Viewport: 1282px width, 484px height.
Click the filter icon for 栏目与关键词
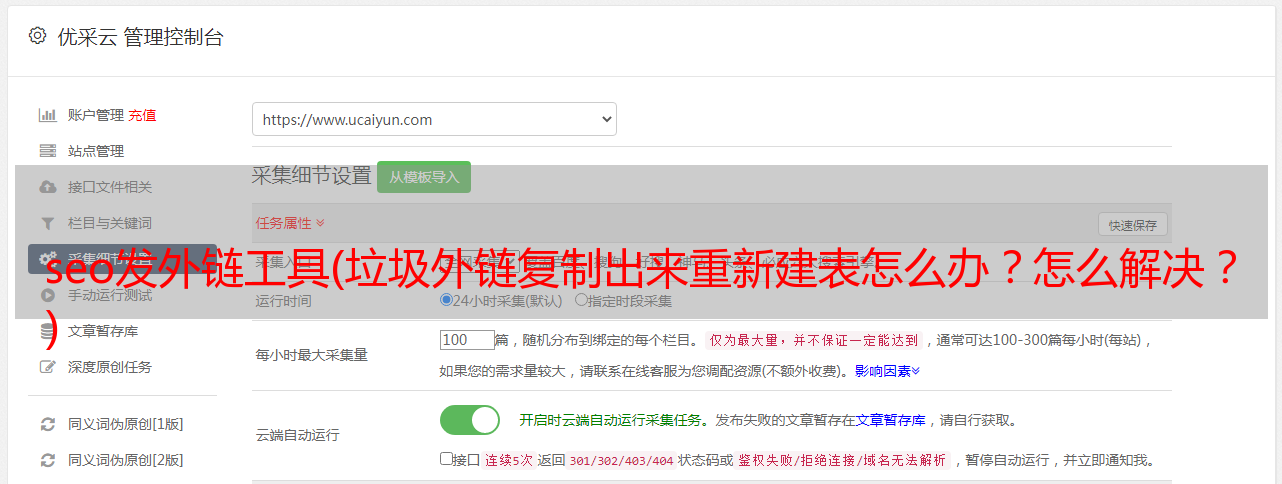click(x=47, y=223)
